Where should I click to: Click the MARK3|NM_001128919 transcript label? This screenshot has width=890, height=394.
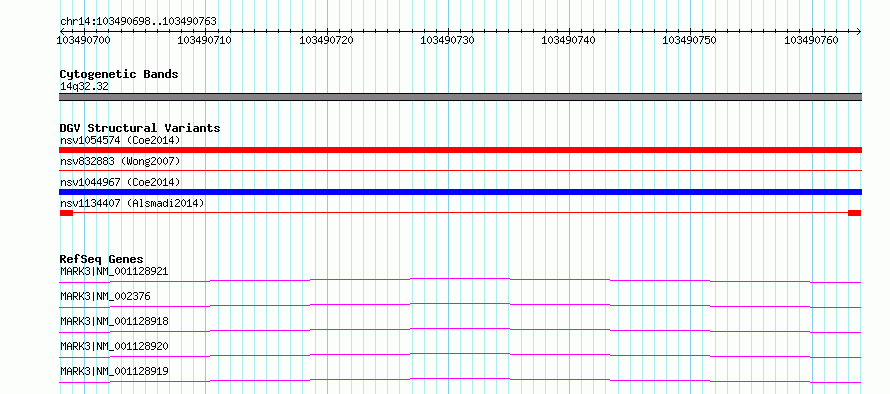pos(114,371)
